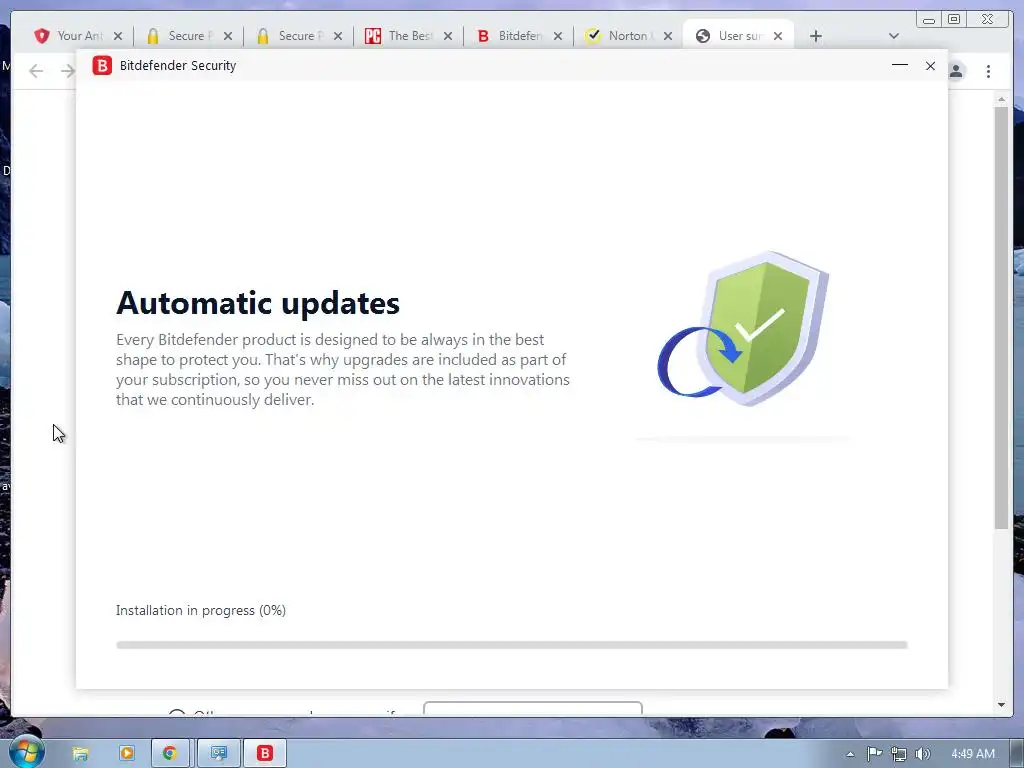Select Chrome in the taskbar

pyautogui.click(x=170, y=753)
